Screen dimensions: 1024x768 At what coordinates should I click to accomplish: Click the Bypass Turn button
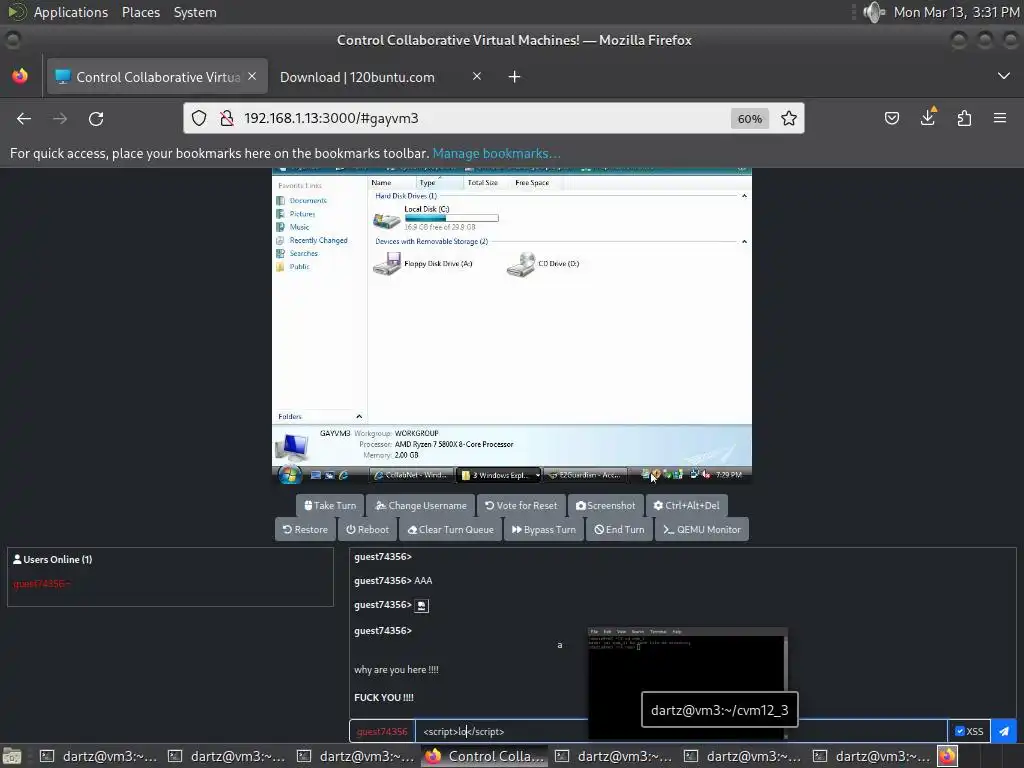pos(543,530)
